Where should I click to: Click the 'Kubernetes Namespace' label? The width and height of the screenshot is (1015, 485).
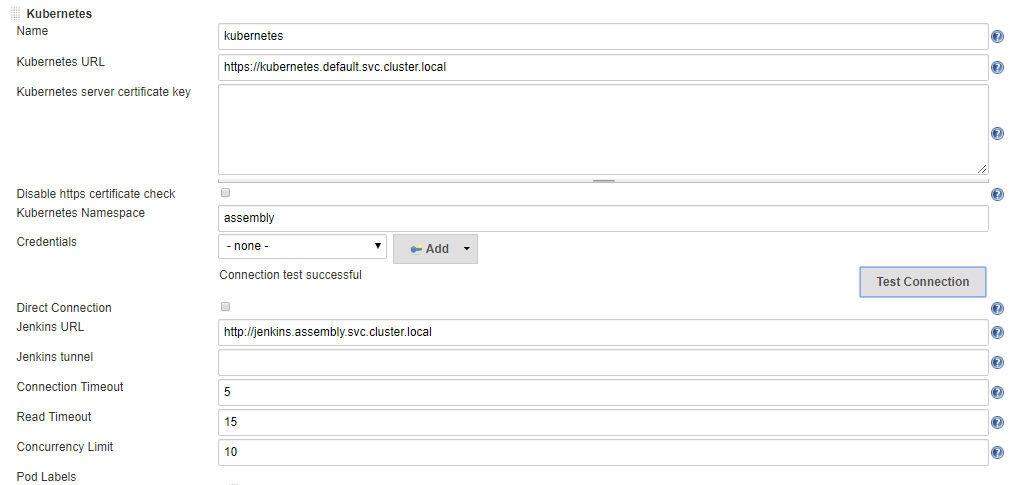click(81, 212)
